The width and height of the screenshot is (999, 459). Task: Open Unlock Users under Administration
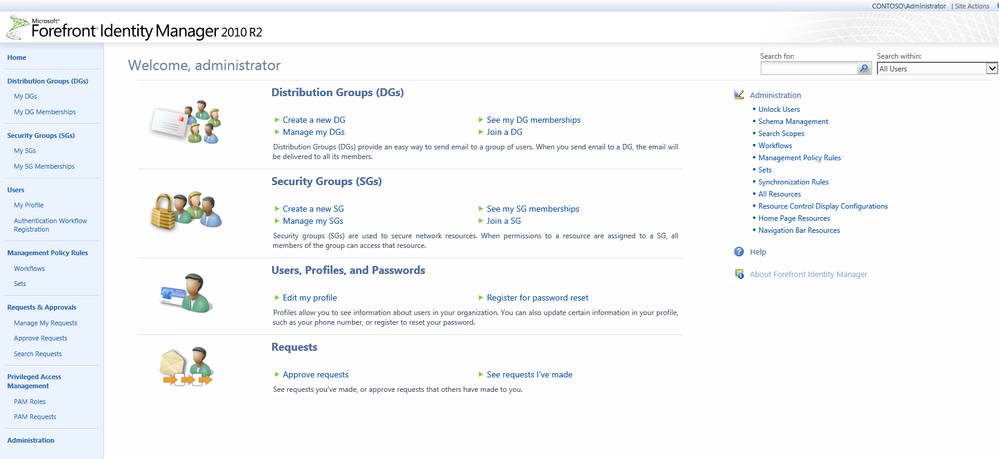coord(779,109)
